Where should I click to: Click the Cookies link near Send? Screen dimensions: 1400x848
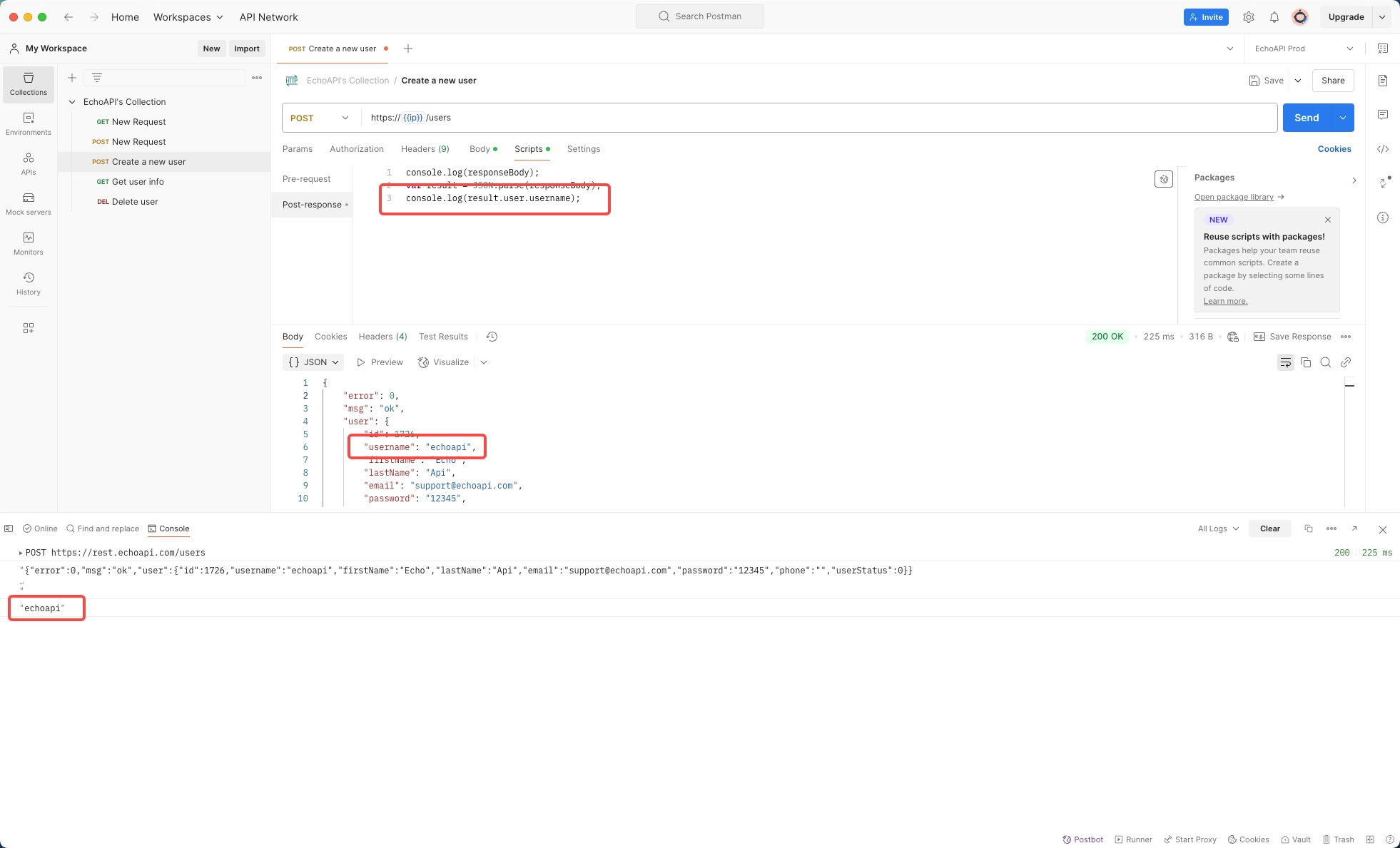1334,149
